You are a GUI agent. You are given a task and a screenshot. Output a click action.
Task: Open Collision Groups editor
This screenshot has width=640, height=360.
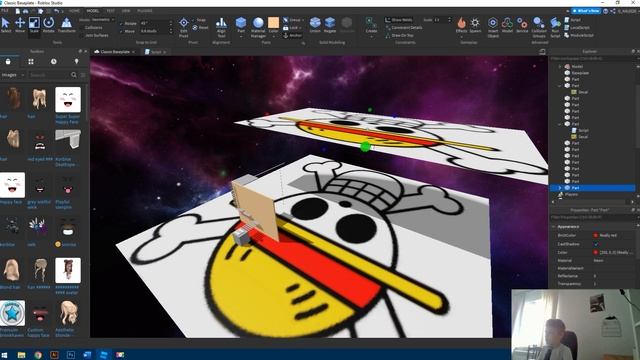point(539,27)
